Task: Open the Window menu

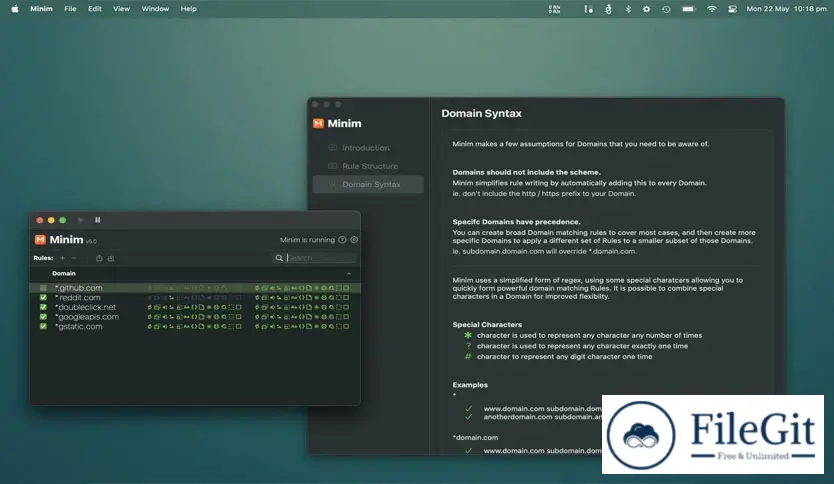Action: [155, 9]
